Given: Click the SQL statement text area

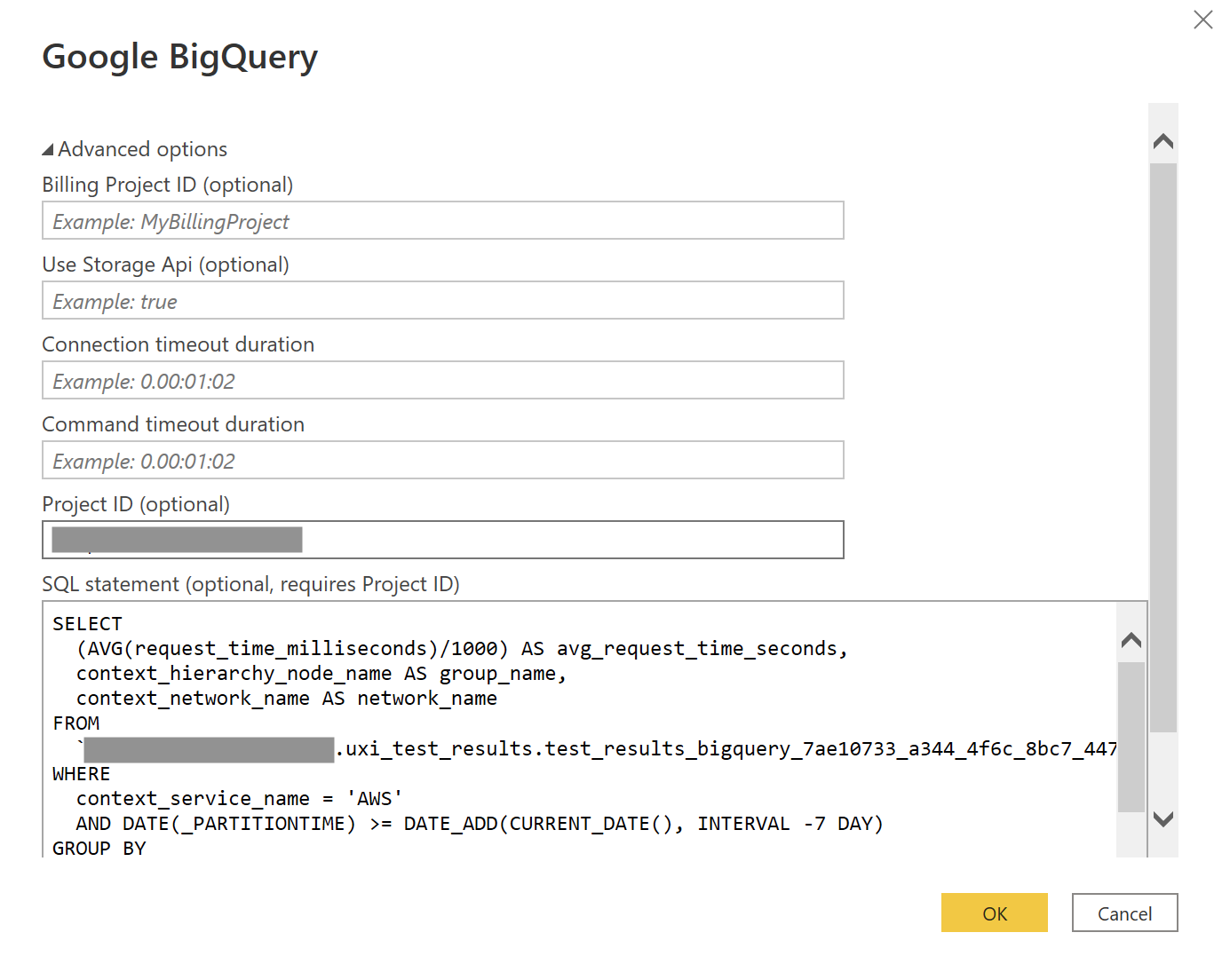Looking at the screenshot, I should click(x=579, y=730).
